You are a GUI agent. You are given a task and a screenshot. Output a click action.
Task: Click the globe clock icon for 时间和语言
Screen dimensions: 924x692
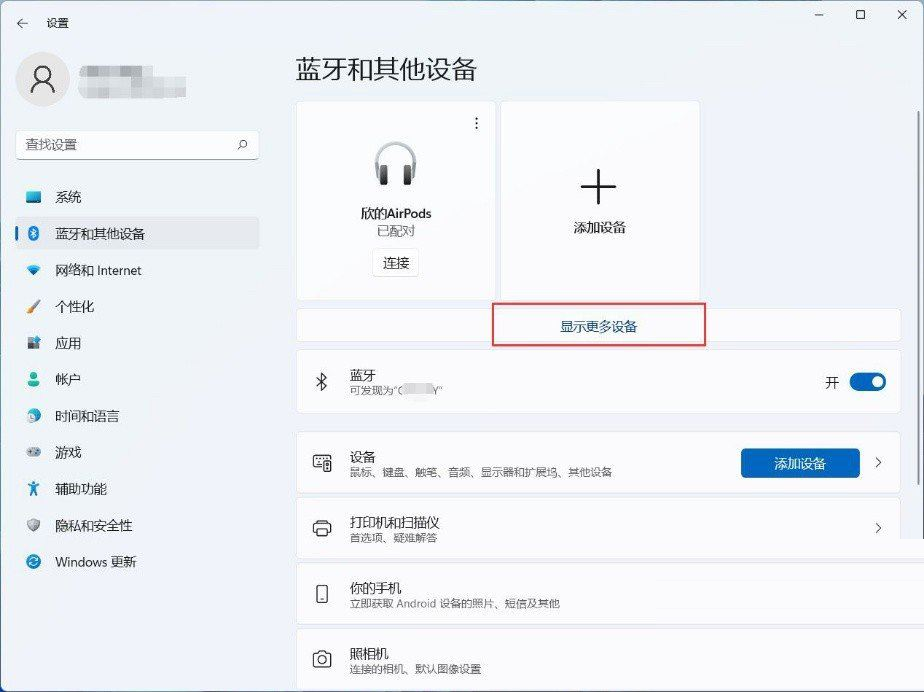coord(34,416)
